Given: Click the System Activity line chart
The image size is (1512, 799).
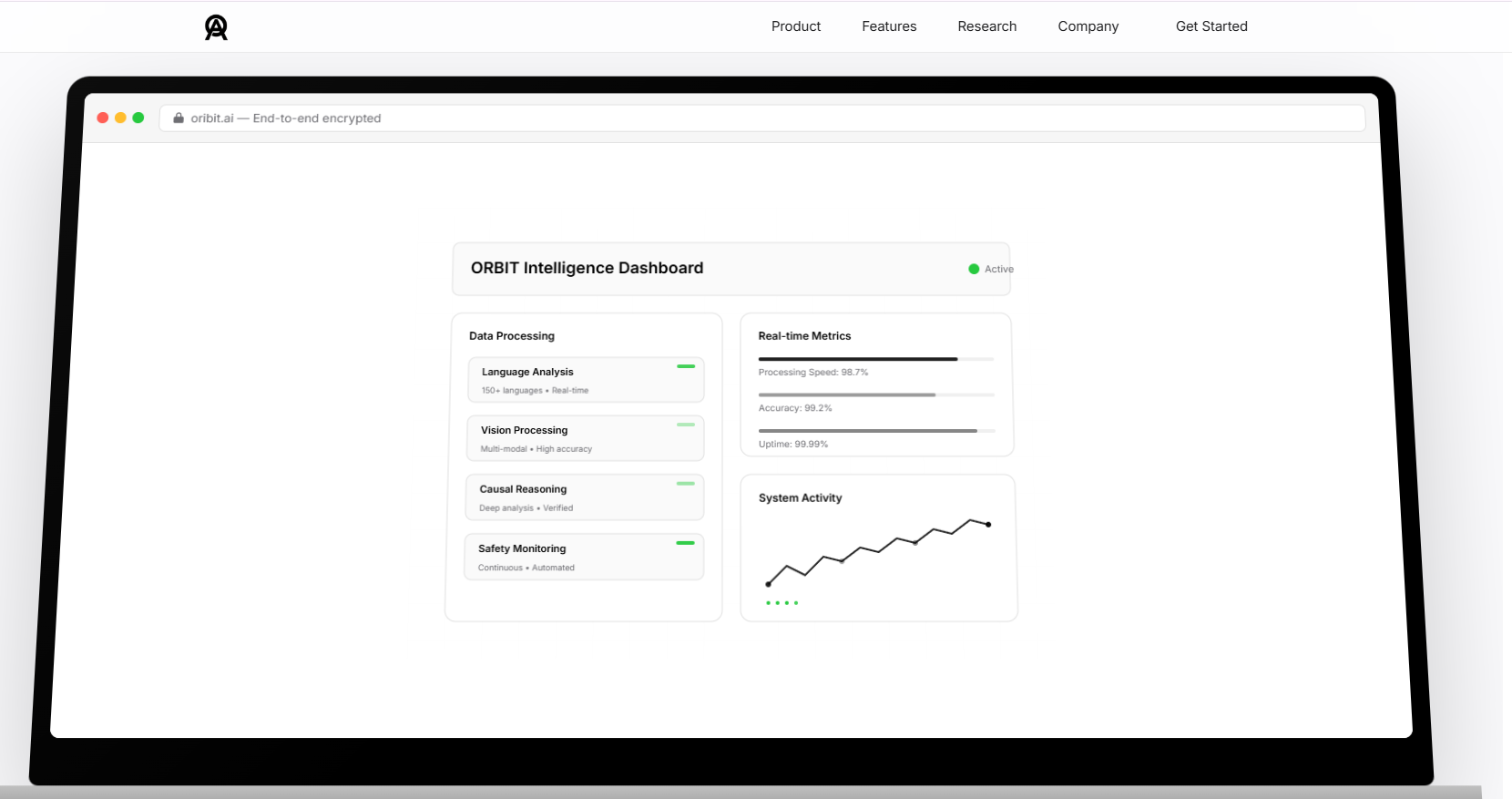Looking at the screenshot, I should [878, 552].
